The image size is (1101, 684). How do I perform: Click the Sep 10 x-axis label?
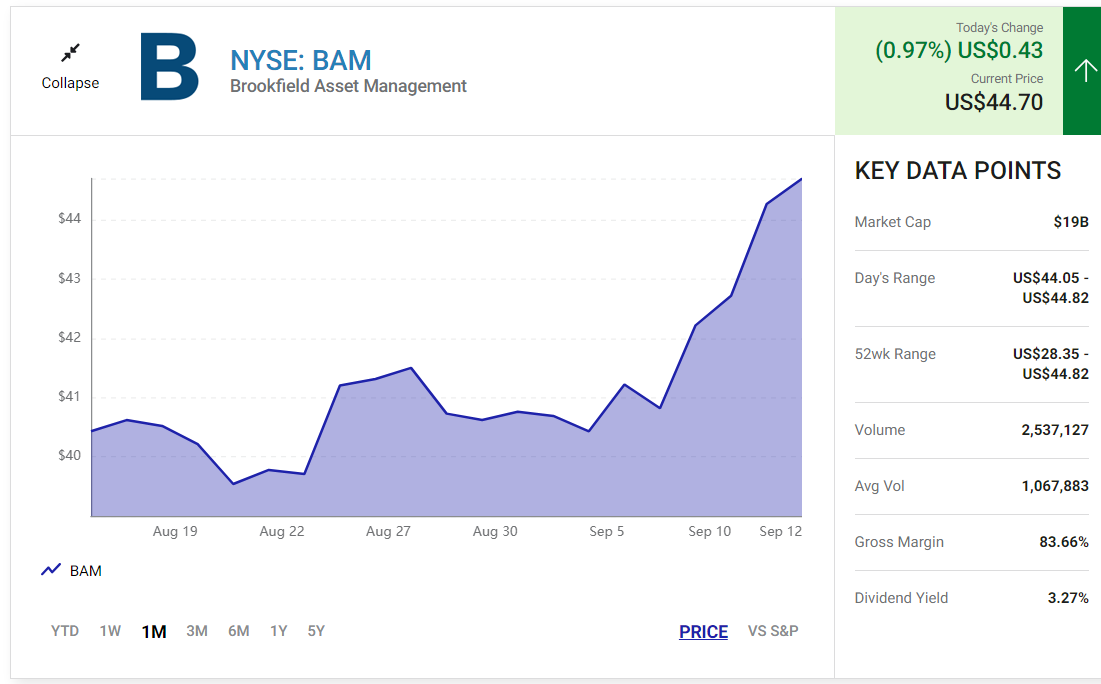[x=709, y=532]
